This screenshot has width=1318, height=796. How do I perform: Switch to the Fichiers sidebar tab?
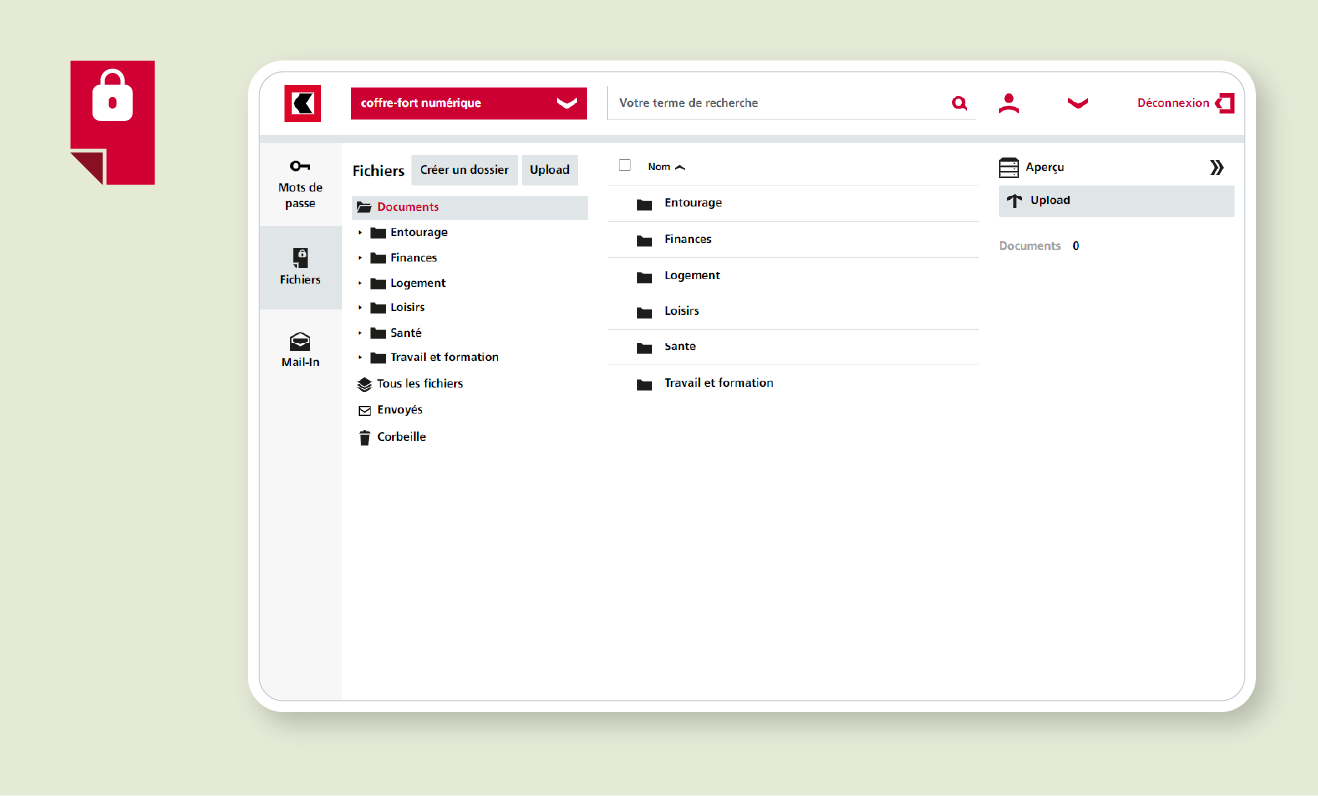click(300, 267)
